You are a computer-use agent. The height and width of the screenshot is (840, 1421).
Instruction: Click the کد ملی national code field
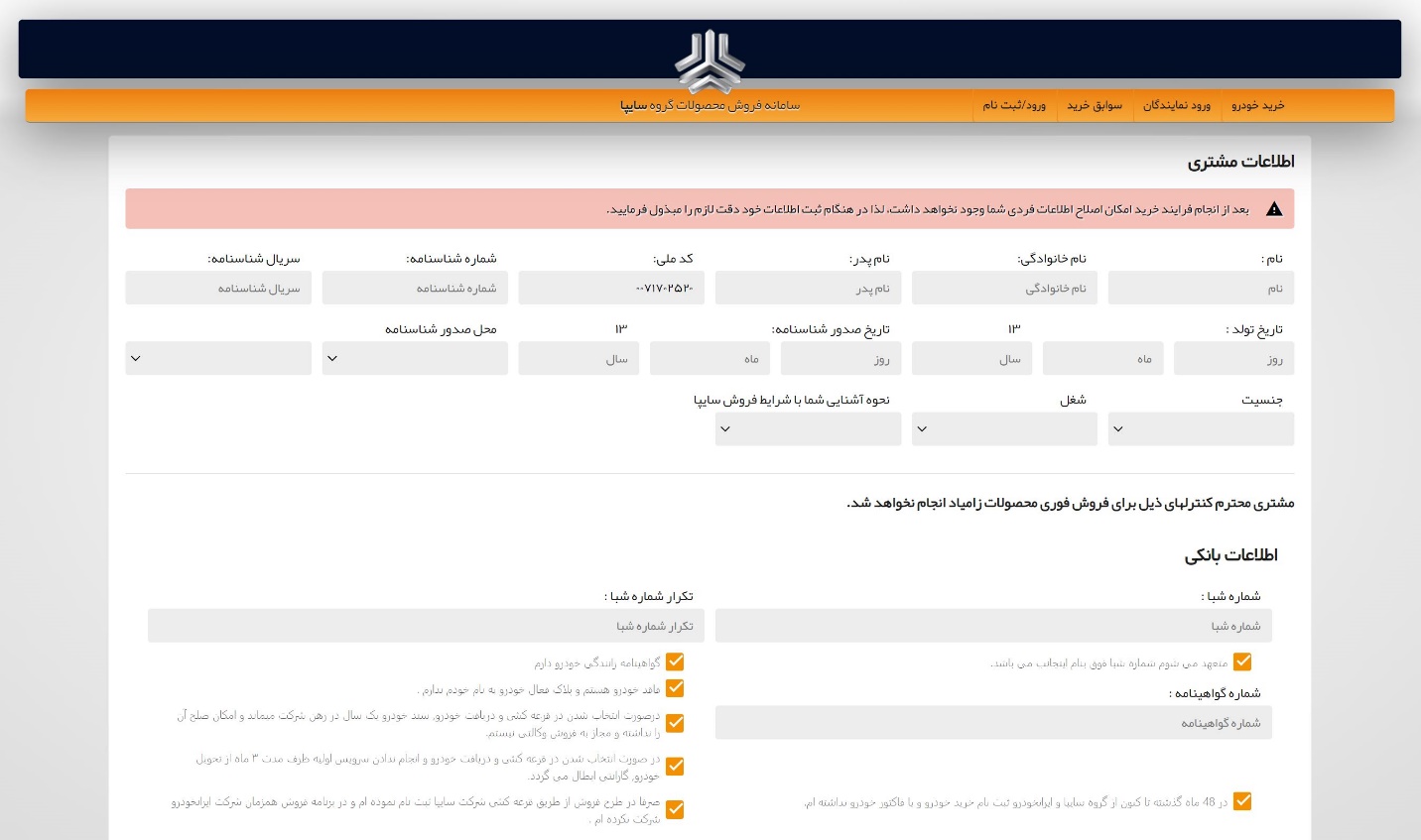tap(611, 288)
